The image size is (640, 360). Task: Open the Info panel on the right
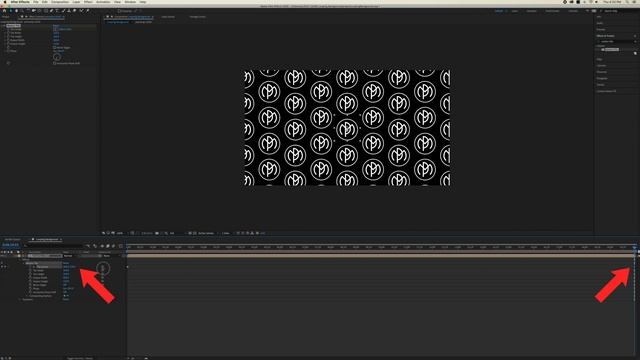(600, 17)
